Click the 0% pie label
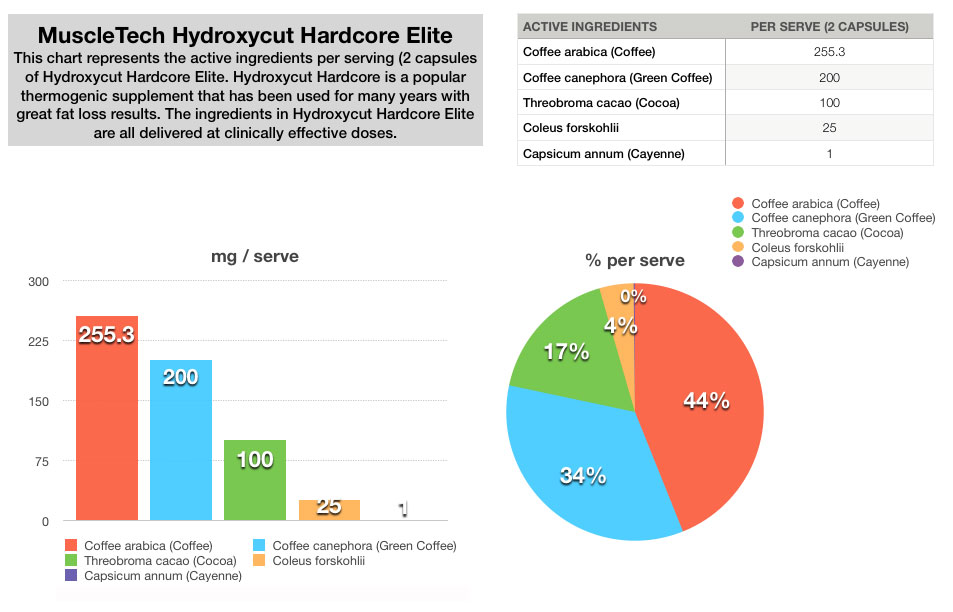The height and width of the screenshot is (612, 953). point(633,296)
